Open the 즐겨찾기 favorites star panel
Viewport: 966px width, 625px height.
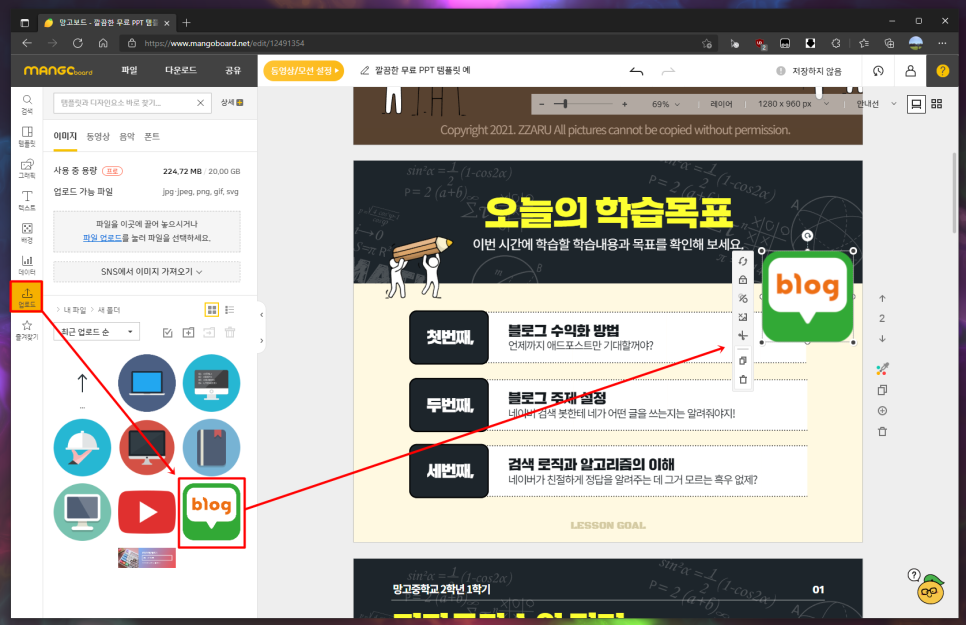pos(27,330)
